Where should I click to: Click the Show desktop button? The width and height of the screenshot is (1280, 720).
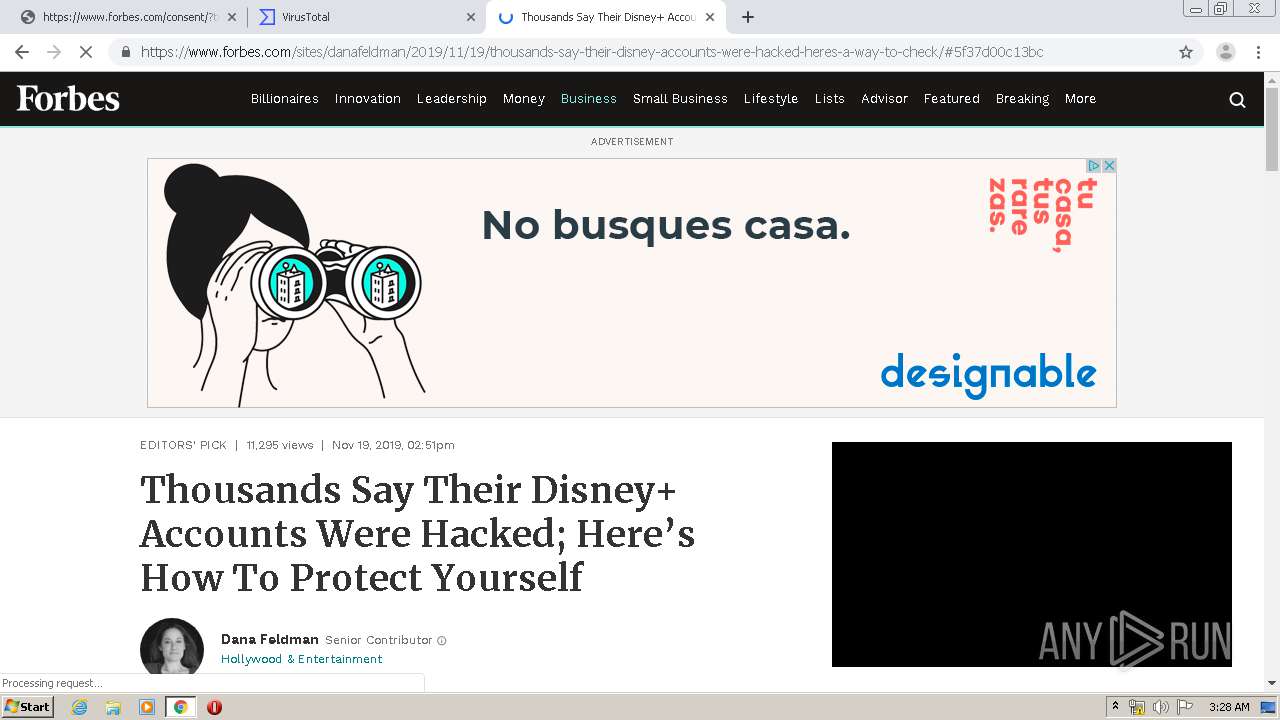pyautogui.click(x=1268, y=707)
